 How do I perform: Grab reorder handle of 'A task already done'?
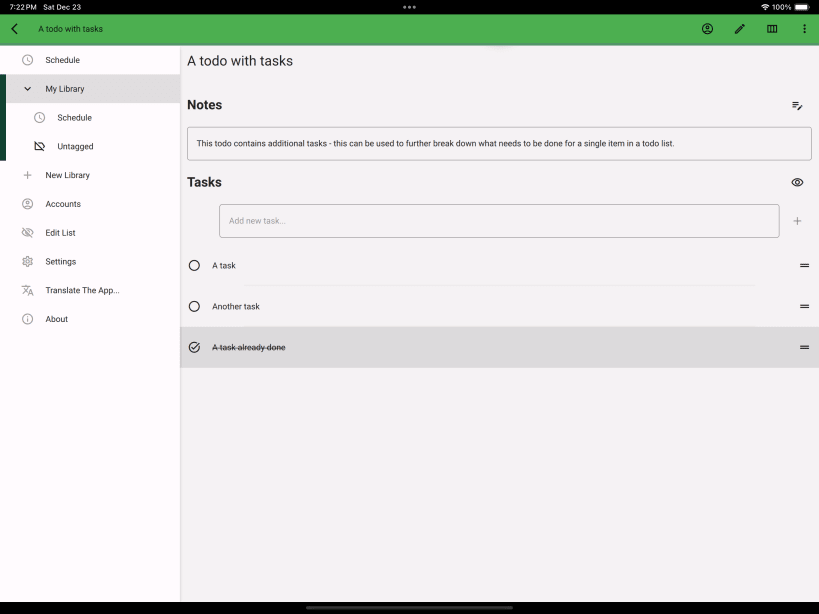coord(804,347)
